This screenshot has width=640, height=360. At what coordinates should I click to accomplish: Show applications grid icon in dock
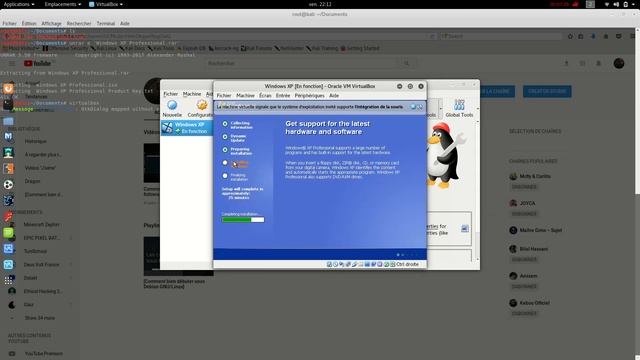click(x=9, y=280)
